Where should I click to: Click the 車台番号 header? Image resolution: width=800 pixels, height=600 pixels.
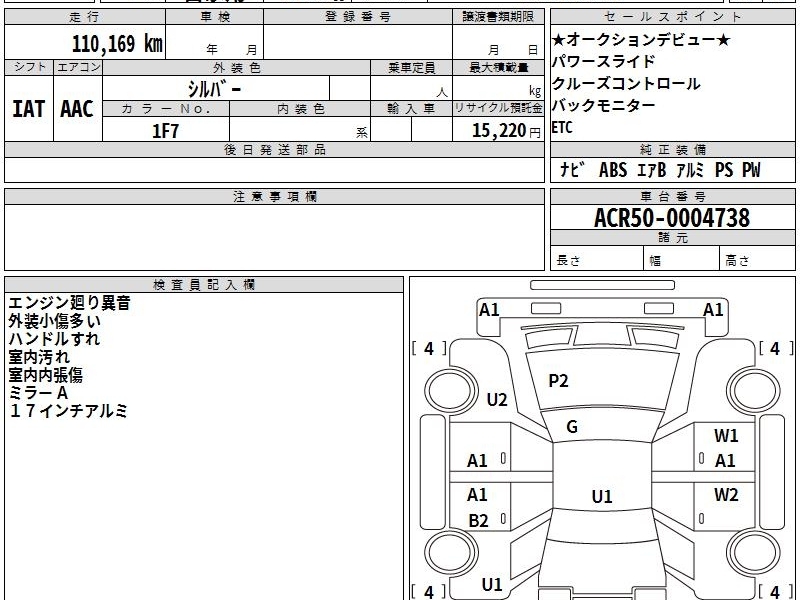click(x=672, y=196)
